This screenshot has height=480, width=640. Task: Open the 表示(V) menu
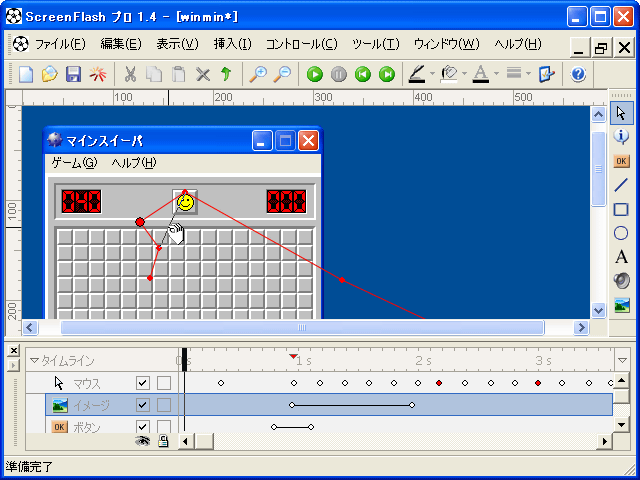177,44
